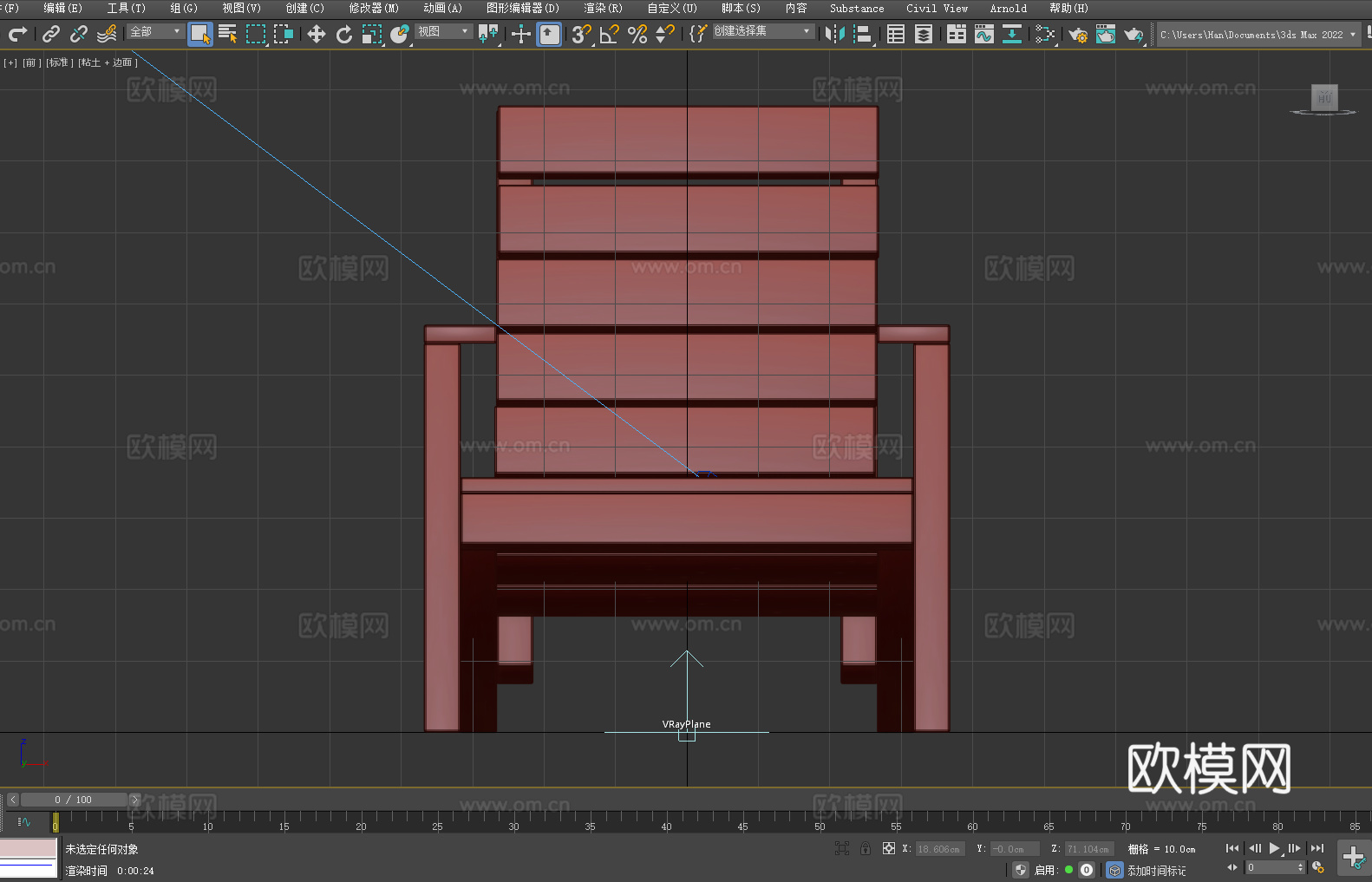Open Render Setup teapot gear icon
The image size is (1372, 882).
pyautogui.click(x=1078, y=34)
